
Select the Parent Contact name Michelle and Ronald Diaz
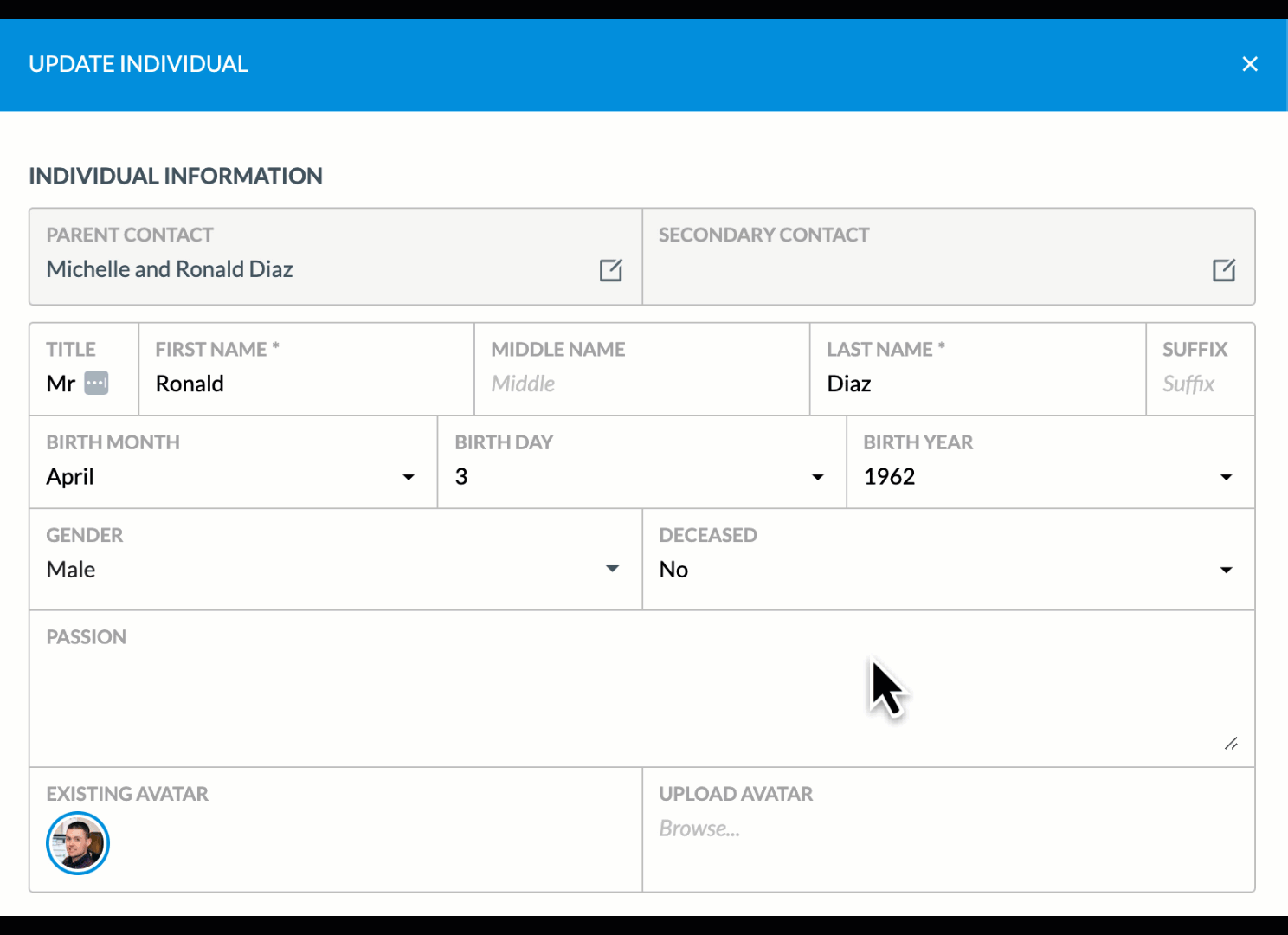[169, 269]
